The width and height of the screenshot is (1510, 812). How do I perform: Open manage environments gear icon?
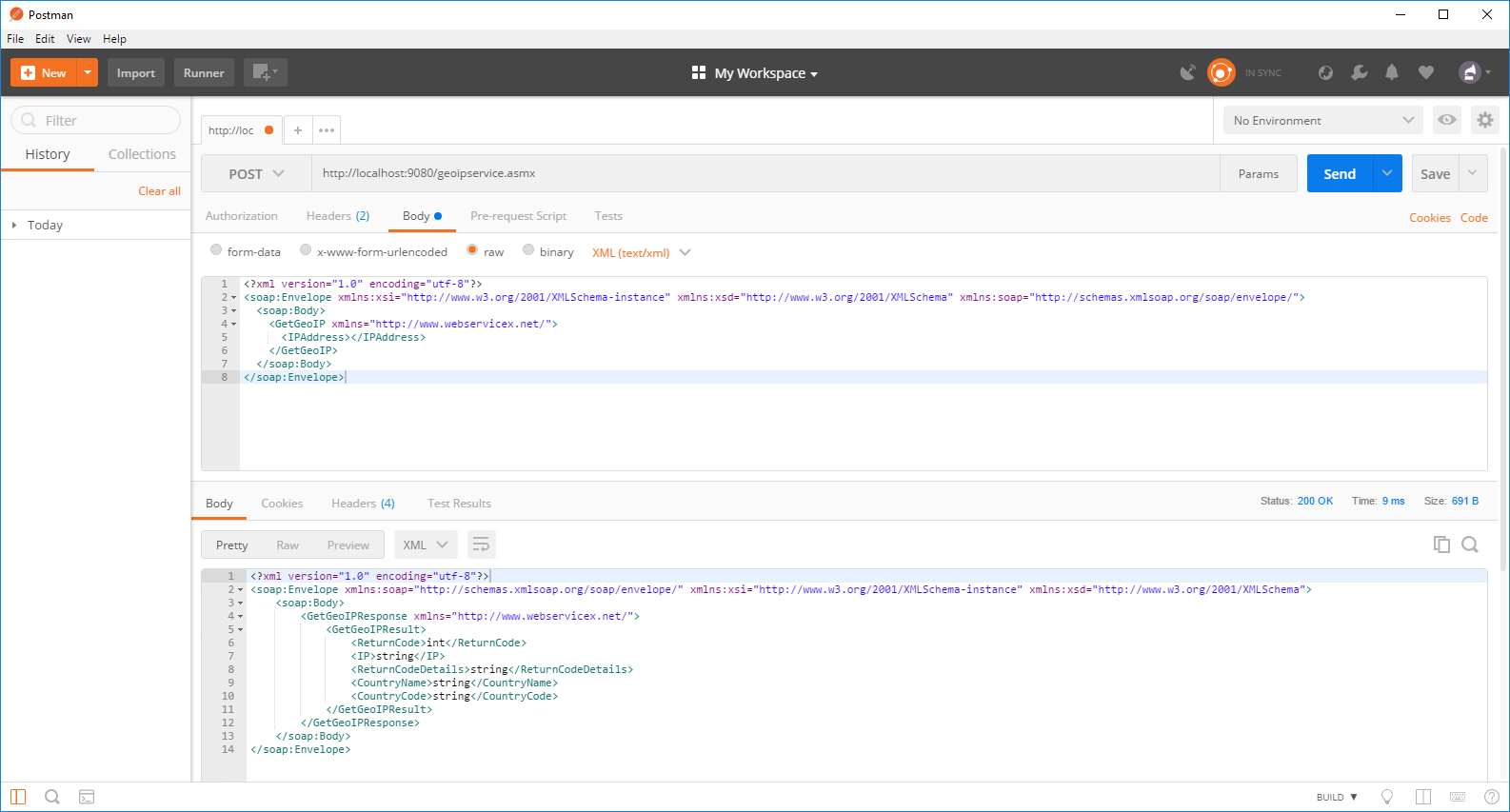(x=1485, y=120)
